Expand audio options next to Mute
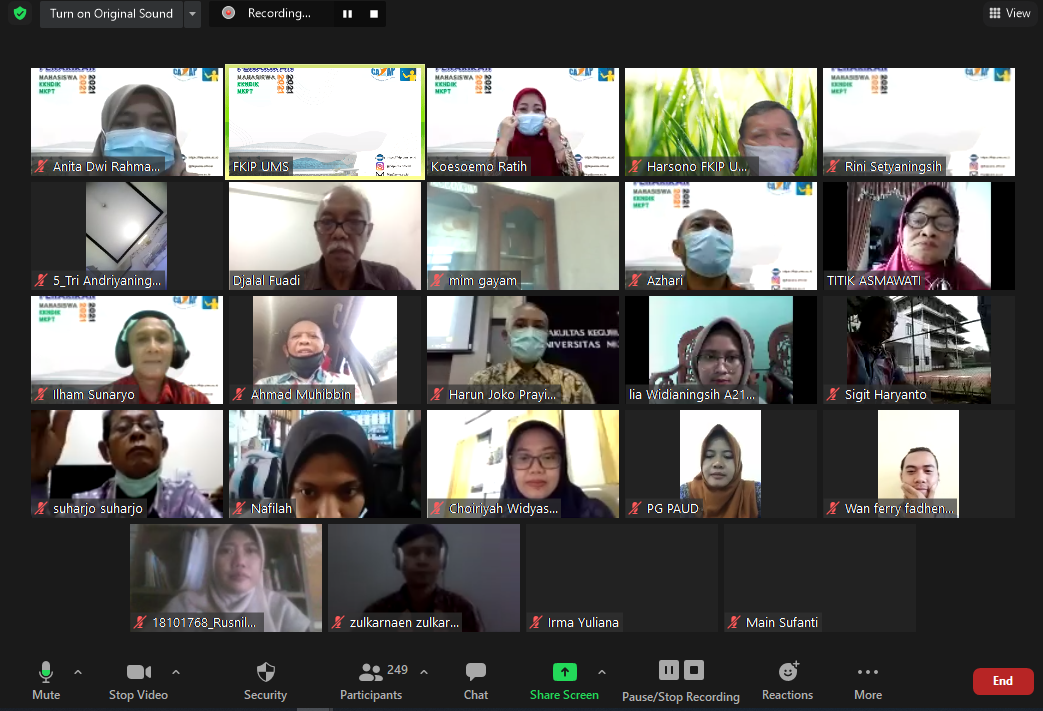 pos(78,672)
